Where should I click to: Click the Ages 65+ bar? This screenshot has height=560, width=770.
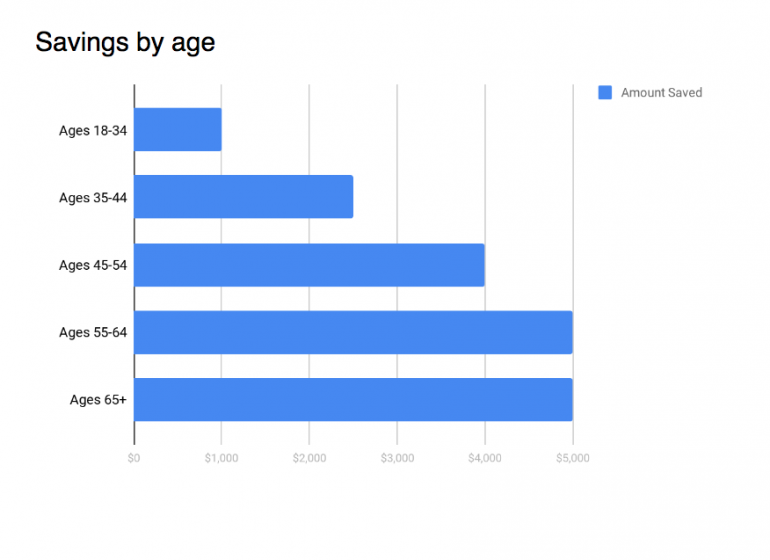(353, 399)
